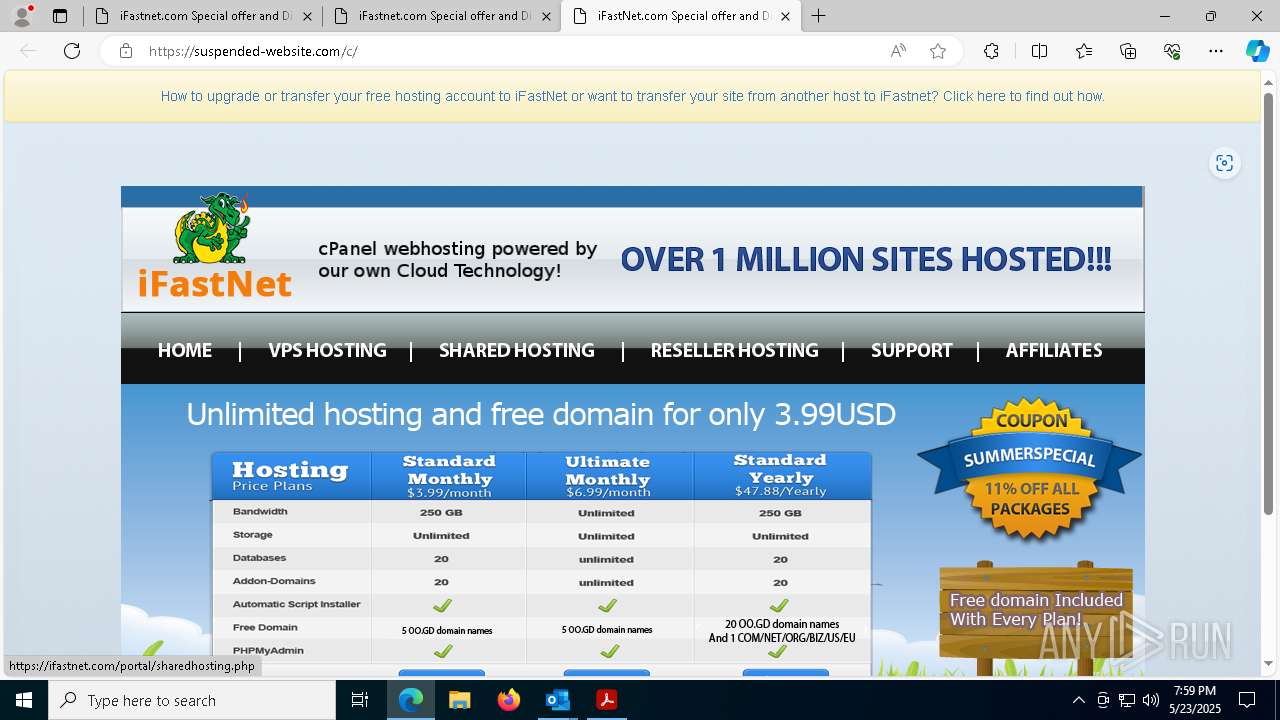Select the Standard Yearly $47.88 plan header
The image size is (1280, 720).
780,476
